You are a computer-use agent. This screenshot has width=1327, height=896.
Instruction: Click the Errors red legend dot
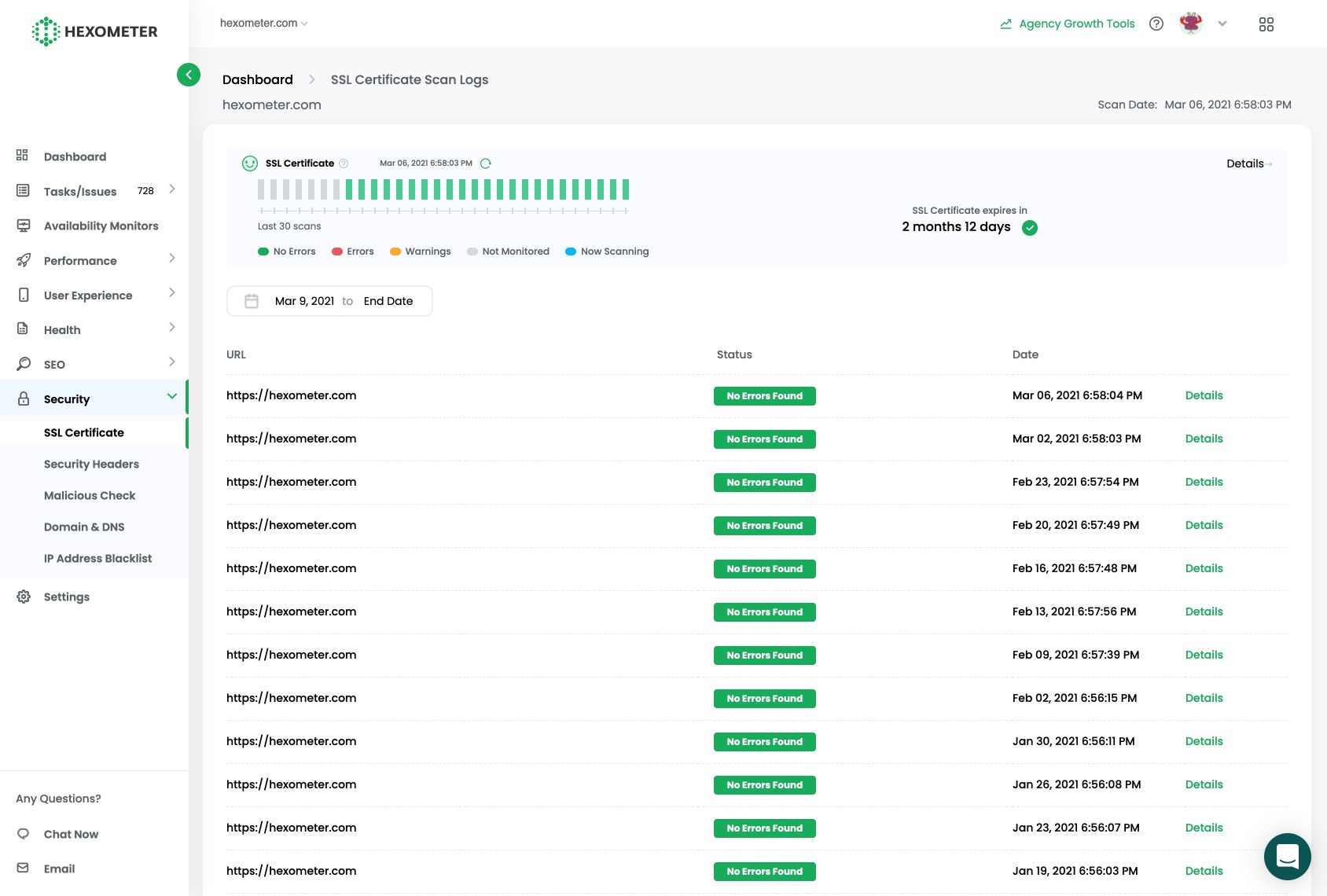(337, 252)
